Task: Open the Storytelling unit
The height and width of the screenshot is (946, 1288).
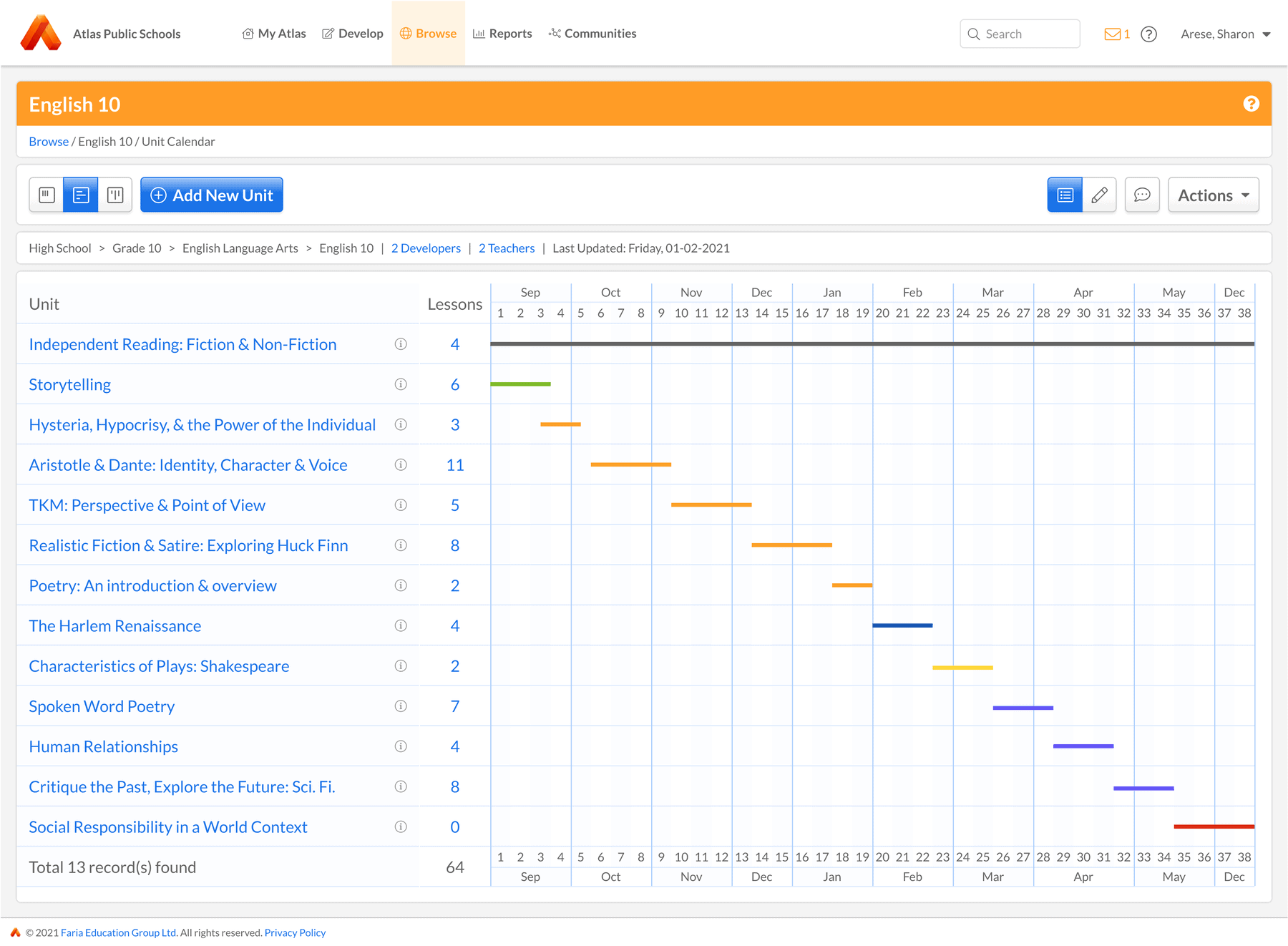Action: tap(69, 384)
